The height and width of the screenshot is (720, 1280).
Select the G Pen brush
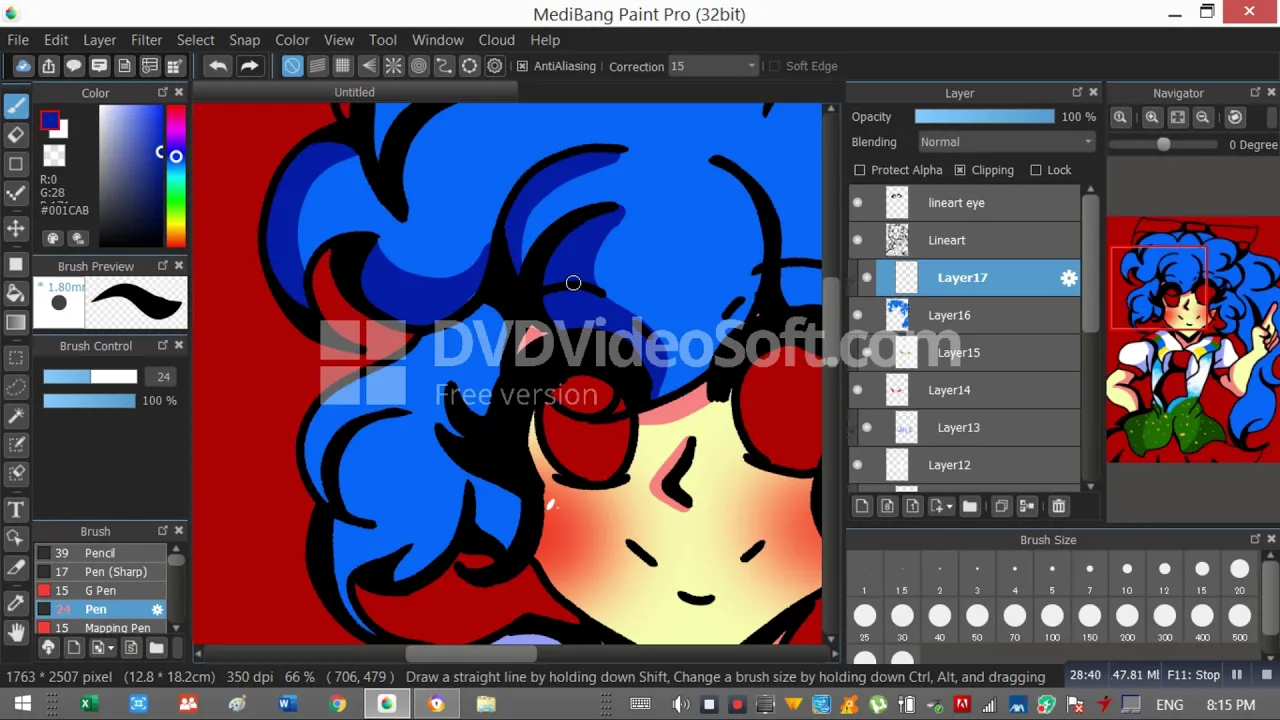pos(100,590)
